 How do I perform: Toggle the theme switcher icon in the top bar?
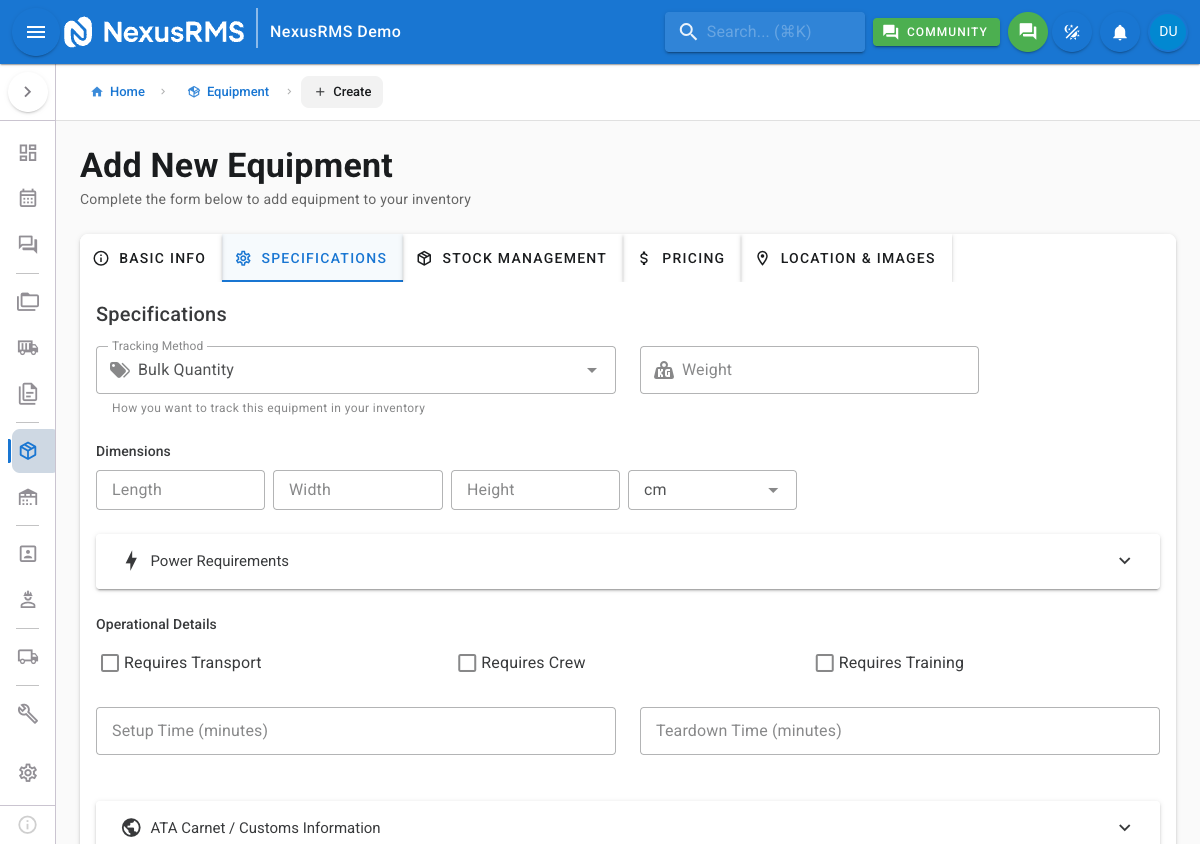[x=1073, y=31]
